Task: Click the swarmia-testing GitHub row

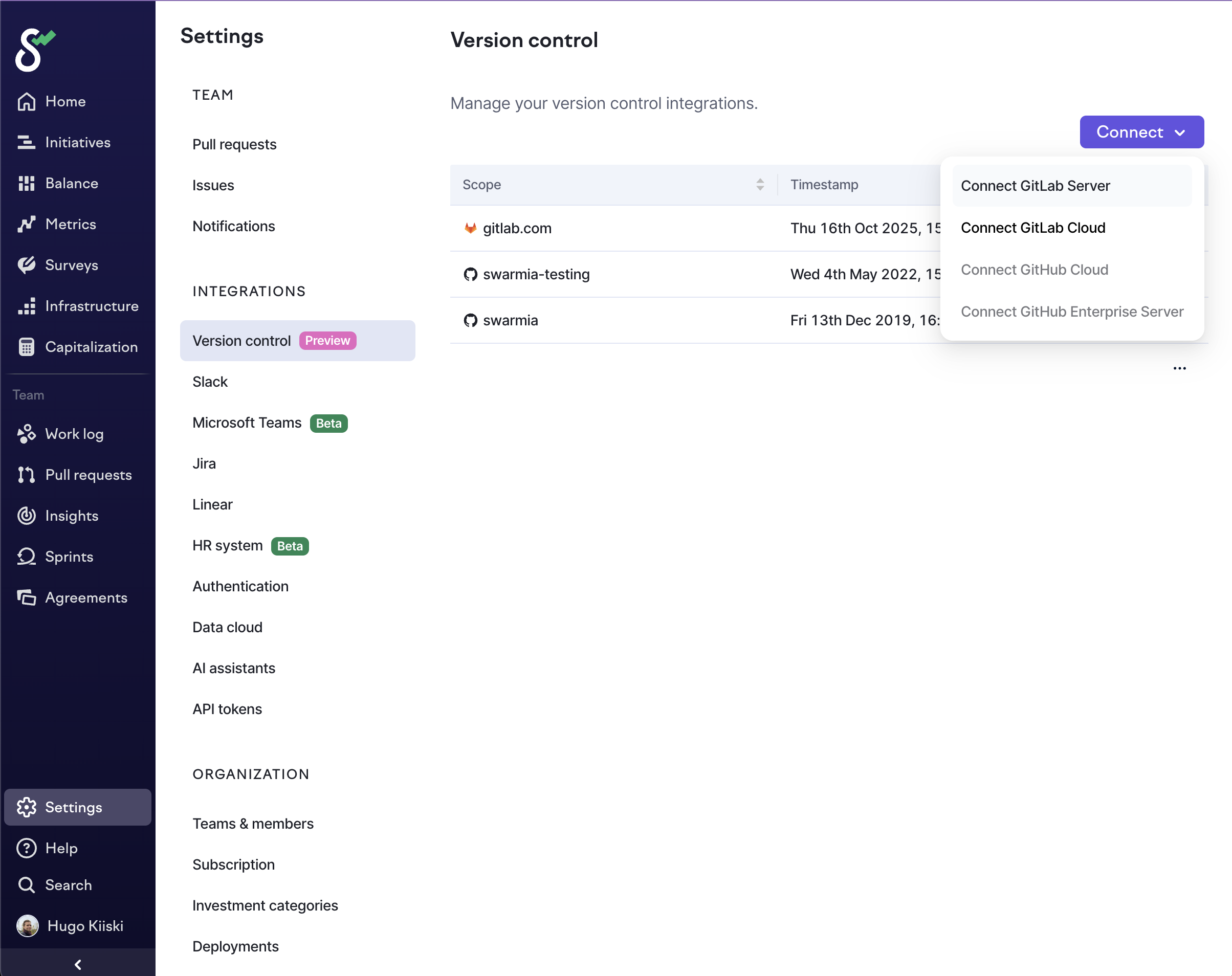Action: pos(536,274)
